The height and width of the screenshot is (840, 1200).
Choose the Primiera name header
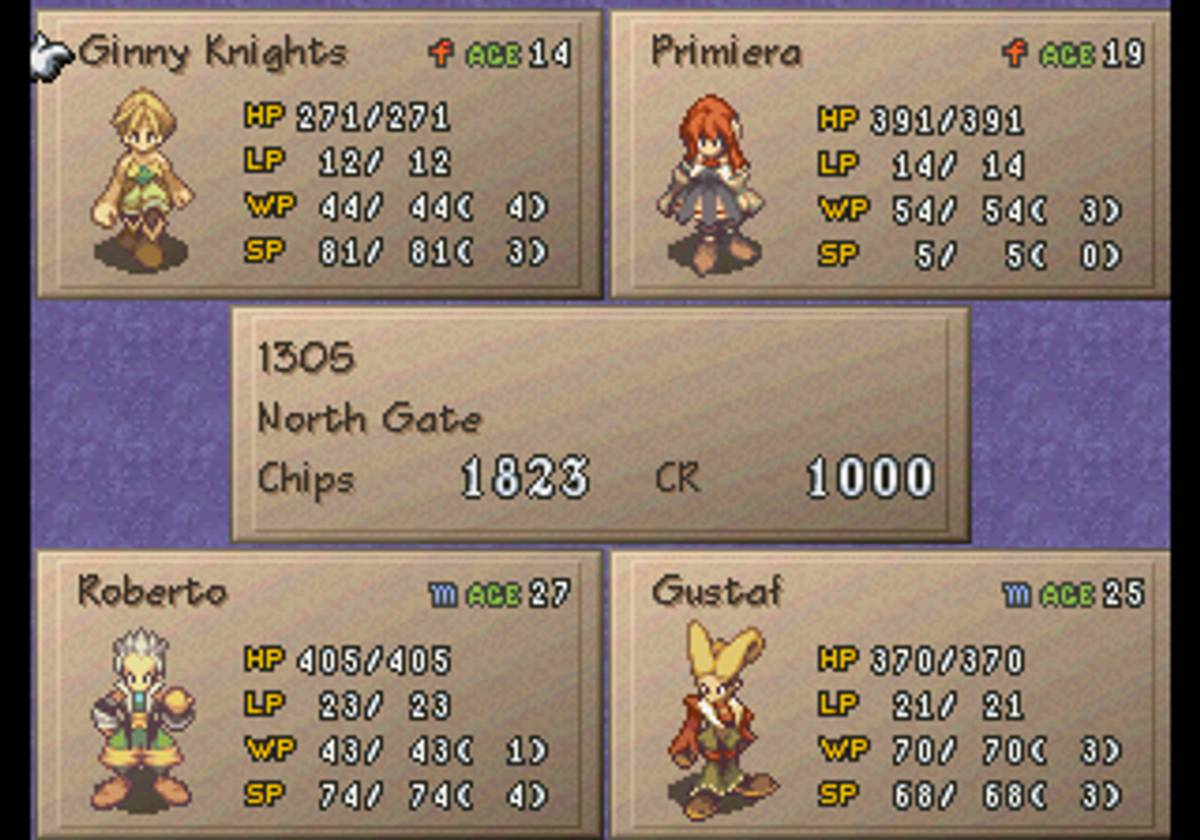pos(726,51)
